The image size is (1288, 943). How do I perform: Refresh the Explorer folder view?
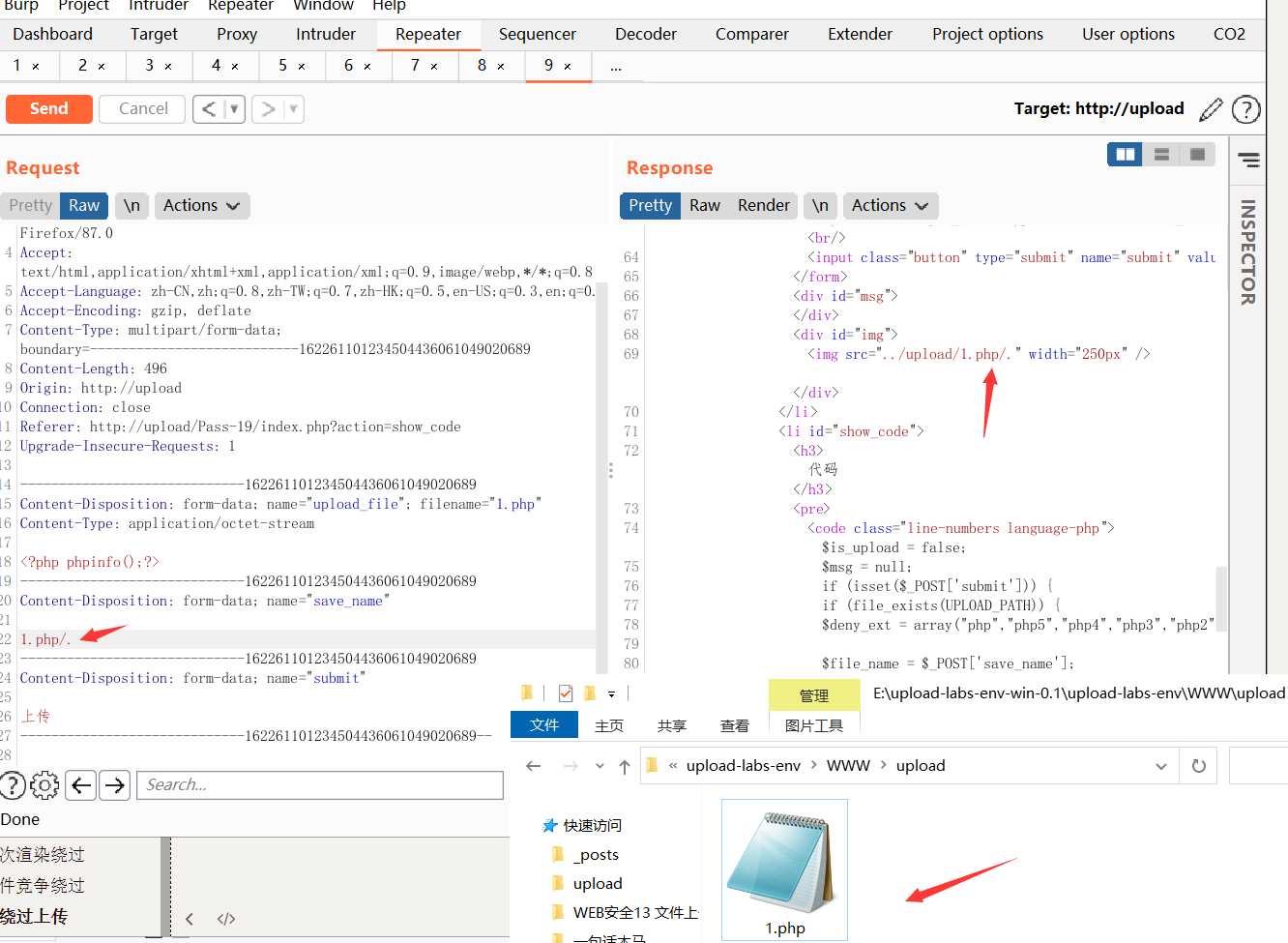coord(1199,766)
